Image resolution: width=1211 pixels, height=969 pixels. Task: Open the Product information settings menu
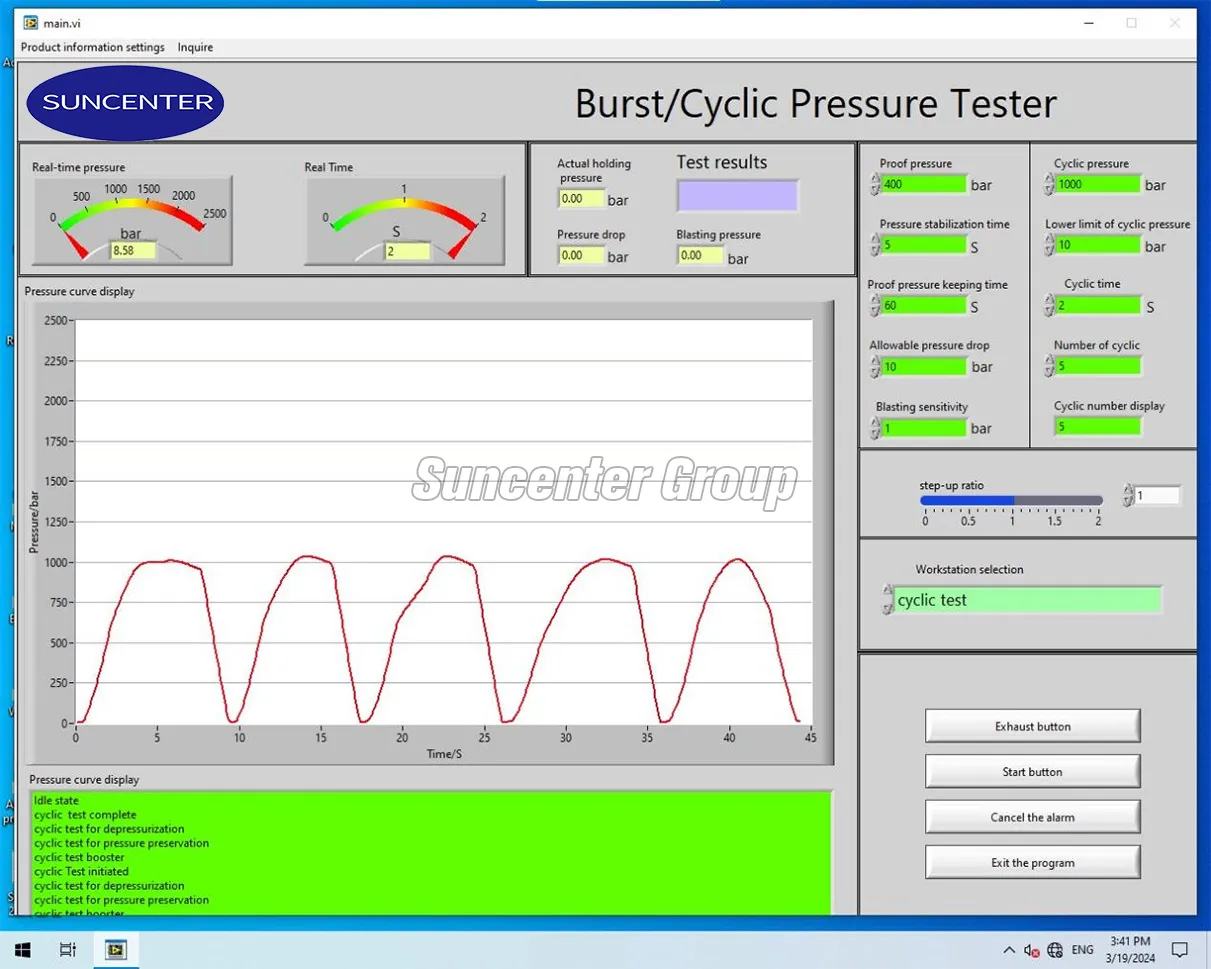(92, 47)
